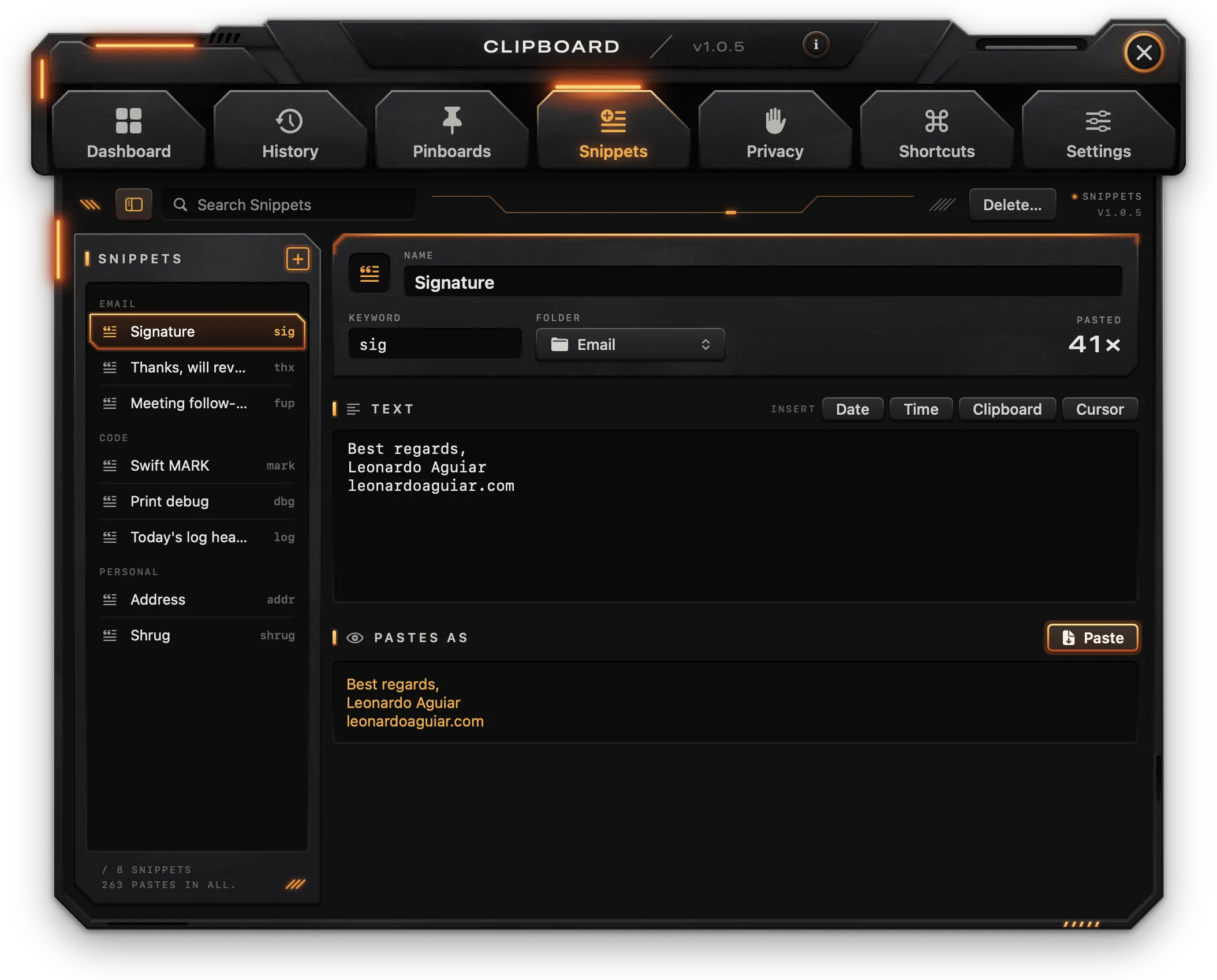Toggle the sidebar panel icon

[x=134, y=204]
